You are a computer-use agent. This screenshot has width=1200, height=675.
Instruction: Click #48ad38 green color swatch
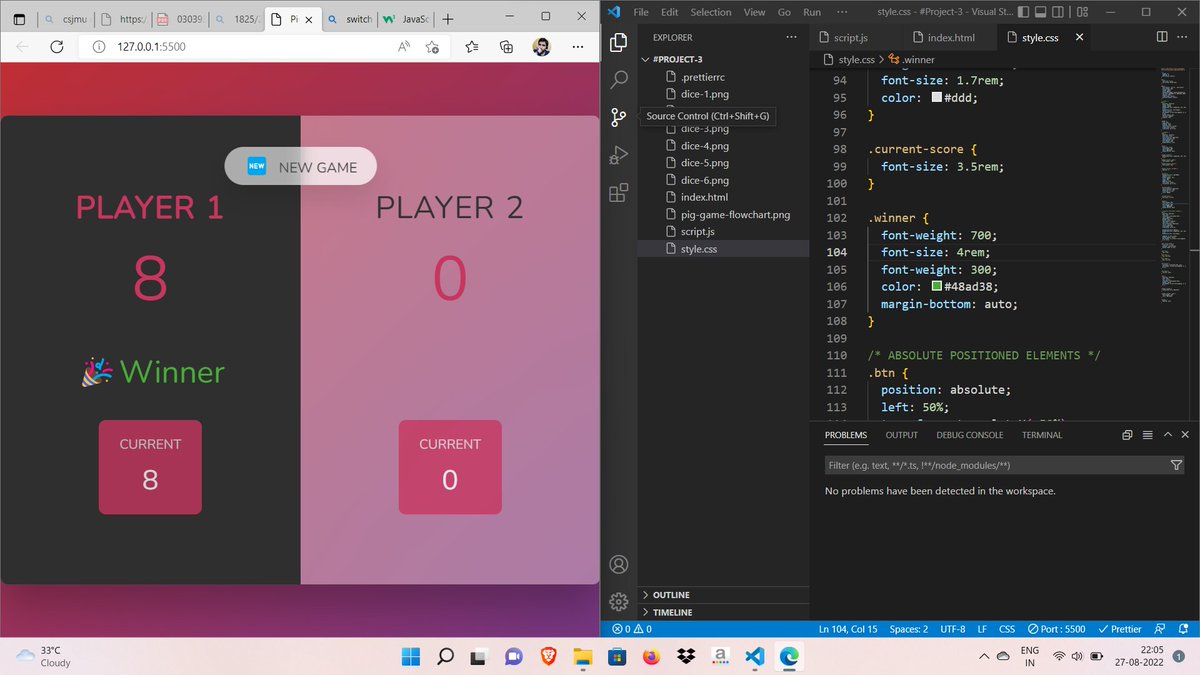[x=936, y=287]
